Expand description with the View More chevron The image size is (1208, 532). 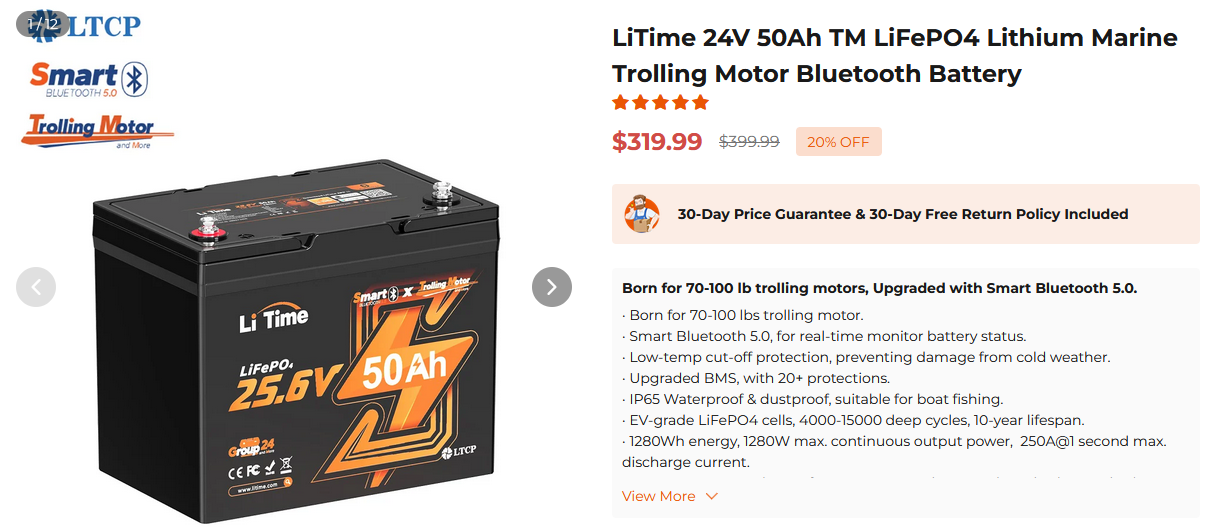tap(712, 497)
